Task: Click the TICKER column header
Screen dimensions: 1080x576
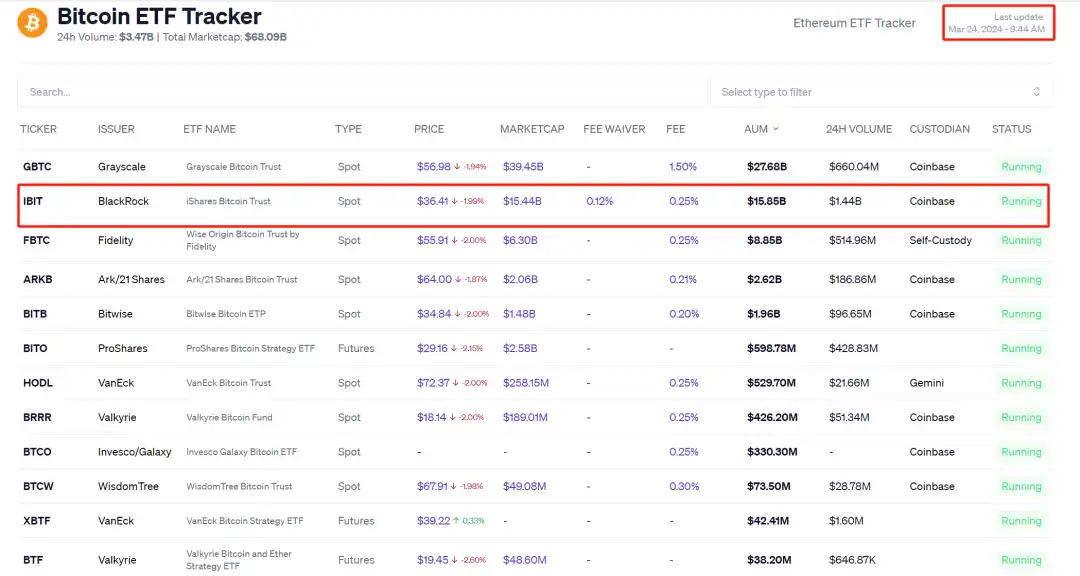Action: point(39,129)
